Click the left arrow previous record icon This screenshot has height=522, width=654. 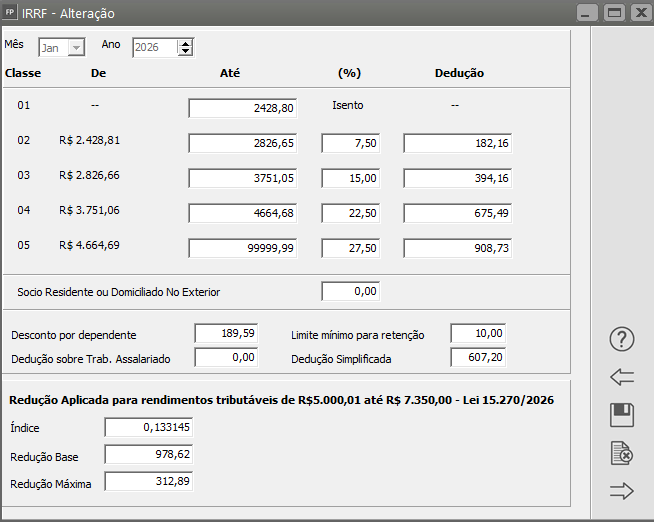pyautogui.click(x=622, y=377)
